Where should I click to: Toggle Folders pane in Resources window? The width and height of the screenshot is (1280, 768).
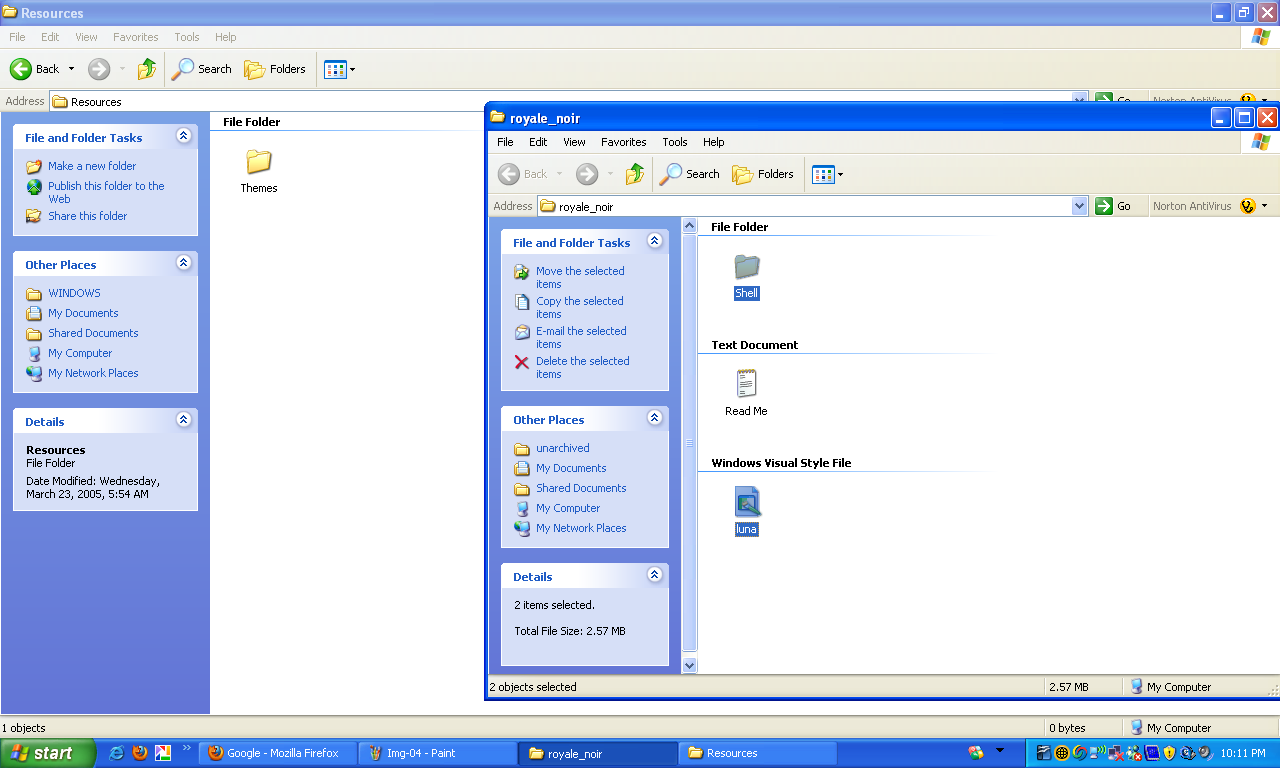click(x=276, y=69)
